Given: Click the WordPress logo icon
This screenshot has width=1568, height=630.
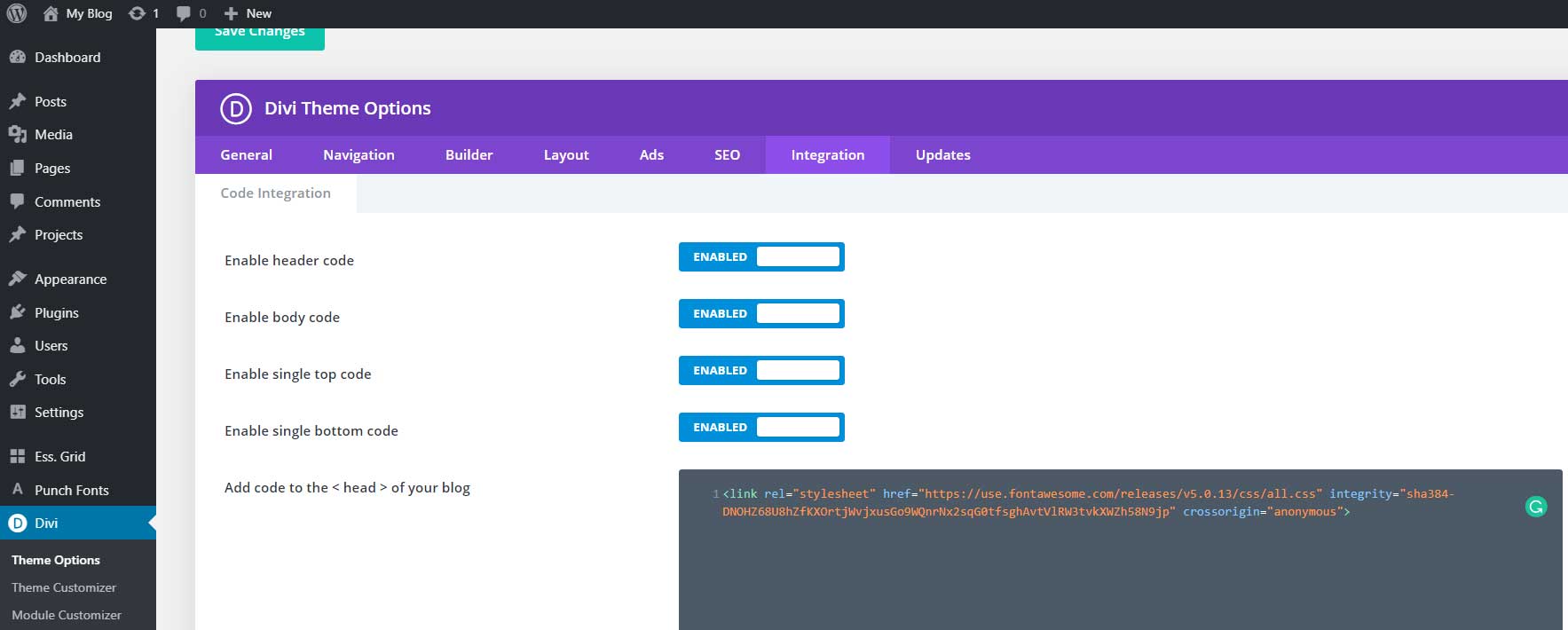Looking at the screenshot, I should 17,13.
